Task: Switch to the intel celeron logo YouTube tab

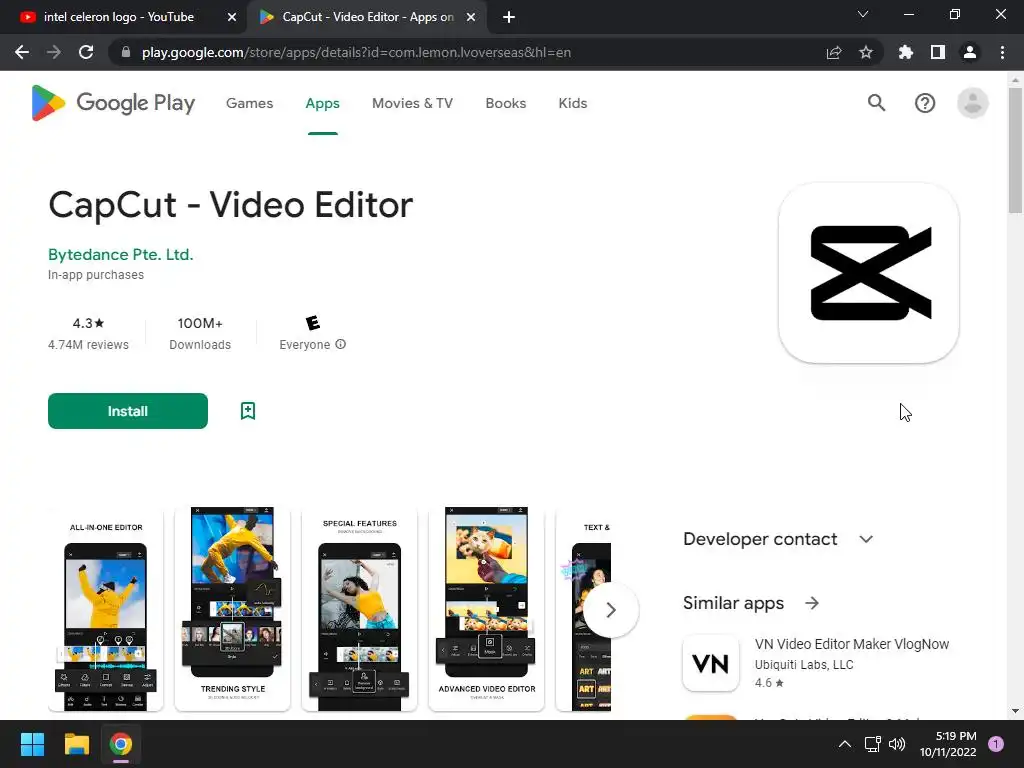Action: pyautogui.click(x=119, y=17)
